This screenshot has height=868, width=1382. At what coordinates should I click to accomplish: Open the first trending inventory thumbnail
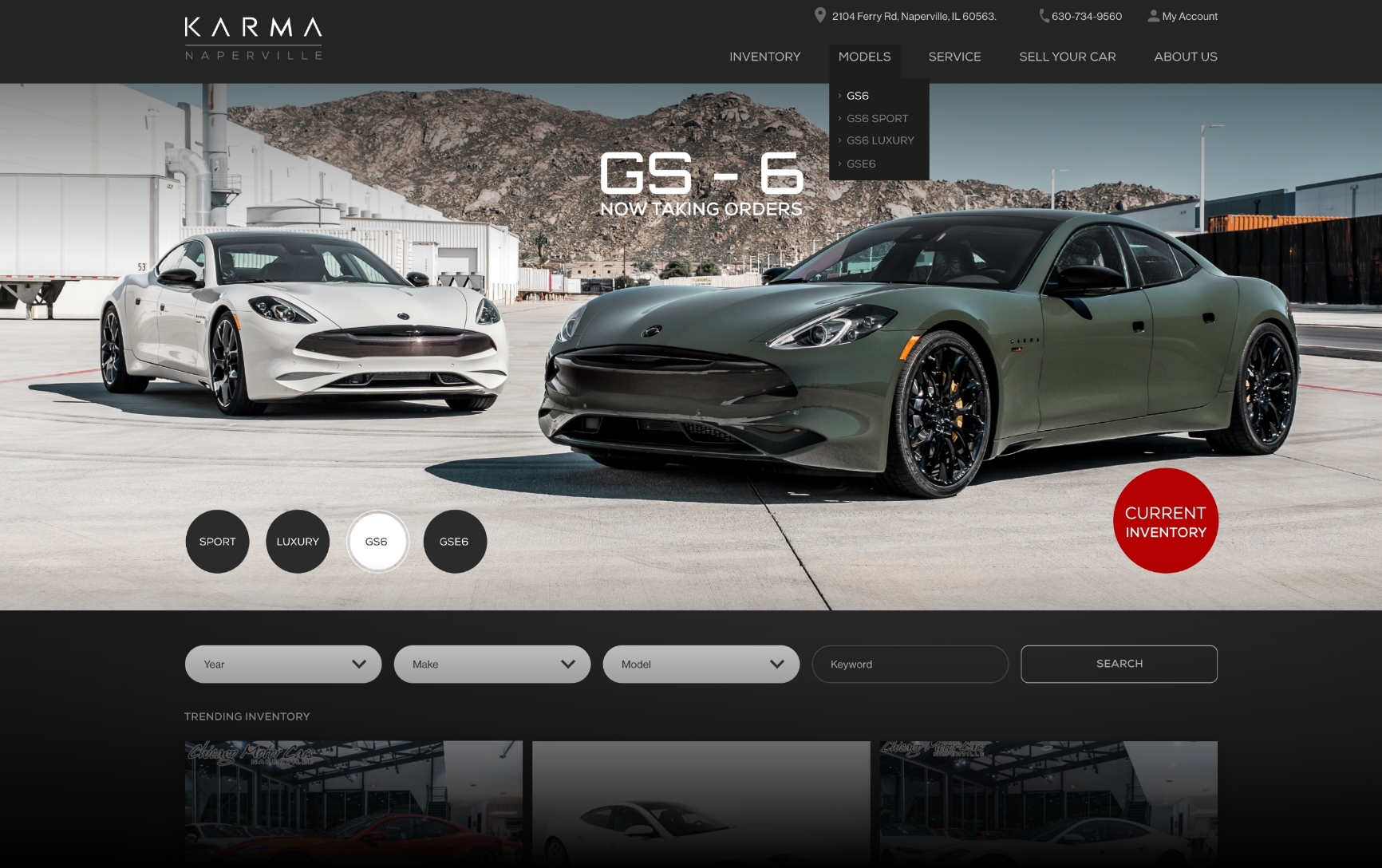353,804
